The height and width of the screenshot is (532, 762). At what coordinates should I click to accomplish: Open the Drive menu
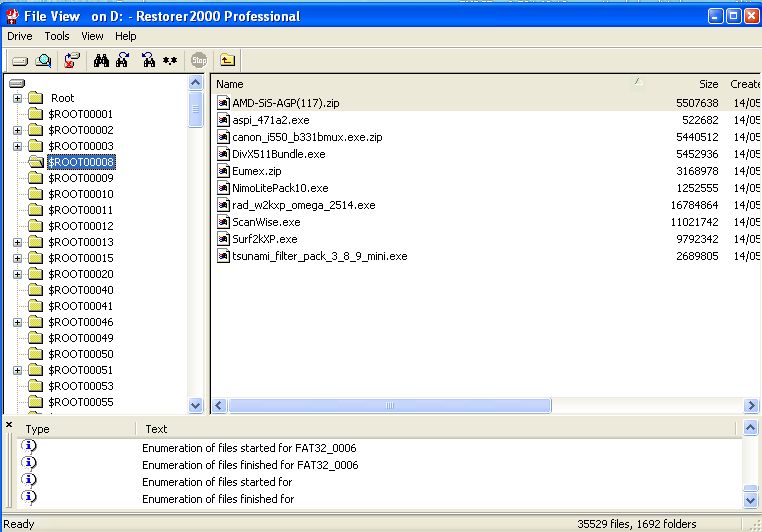pyautogui.click(x=19, y=36)
